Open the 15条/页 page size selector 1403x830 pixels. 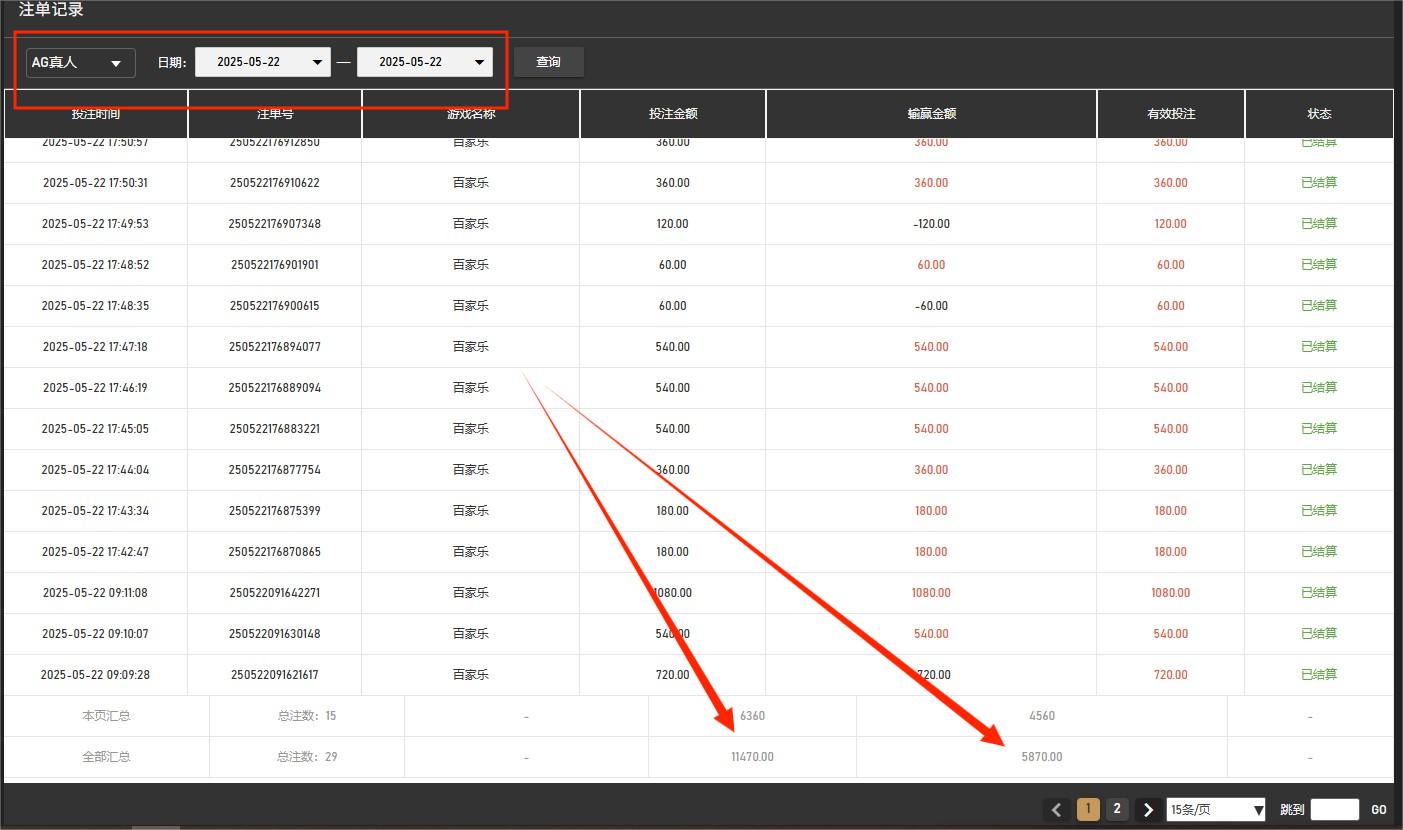click(x=1215, y=810)
